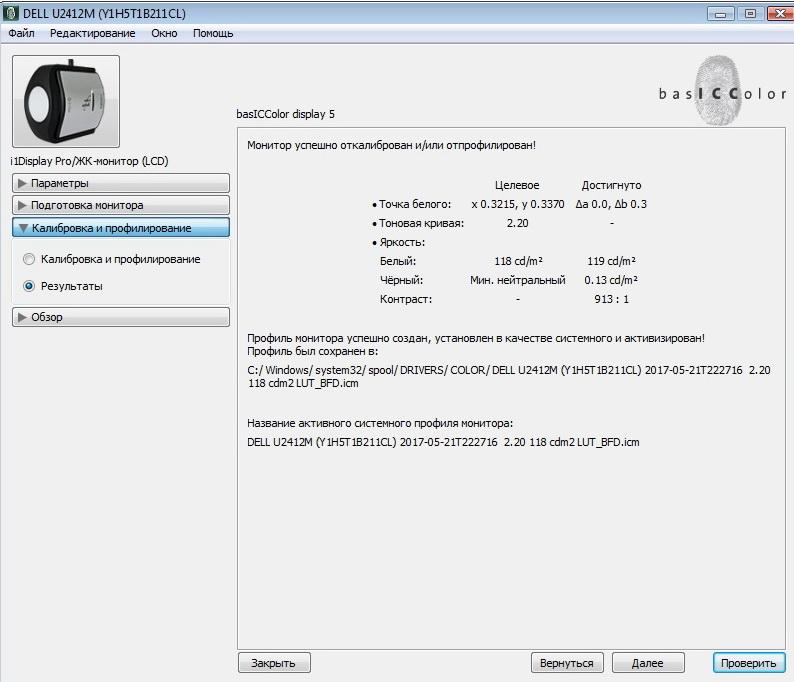Screen dimensions: 794x682
Task: Click the 0.13 cd/m² black level value
Action: click(x=611, y=280)
